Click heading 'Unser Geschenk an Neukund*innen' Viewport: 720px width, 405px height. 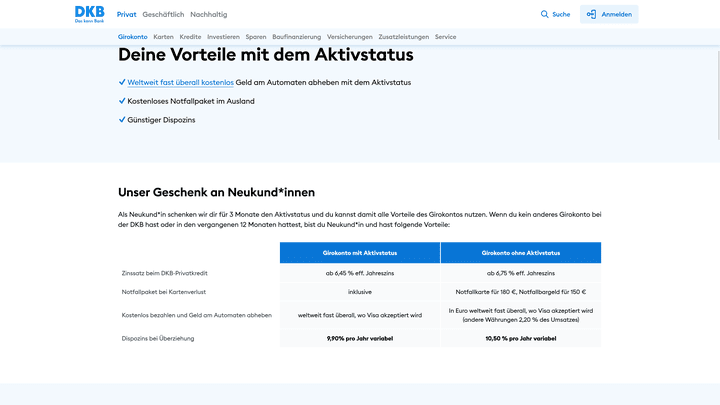[x=216, y=192]
